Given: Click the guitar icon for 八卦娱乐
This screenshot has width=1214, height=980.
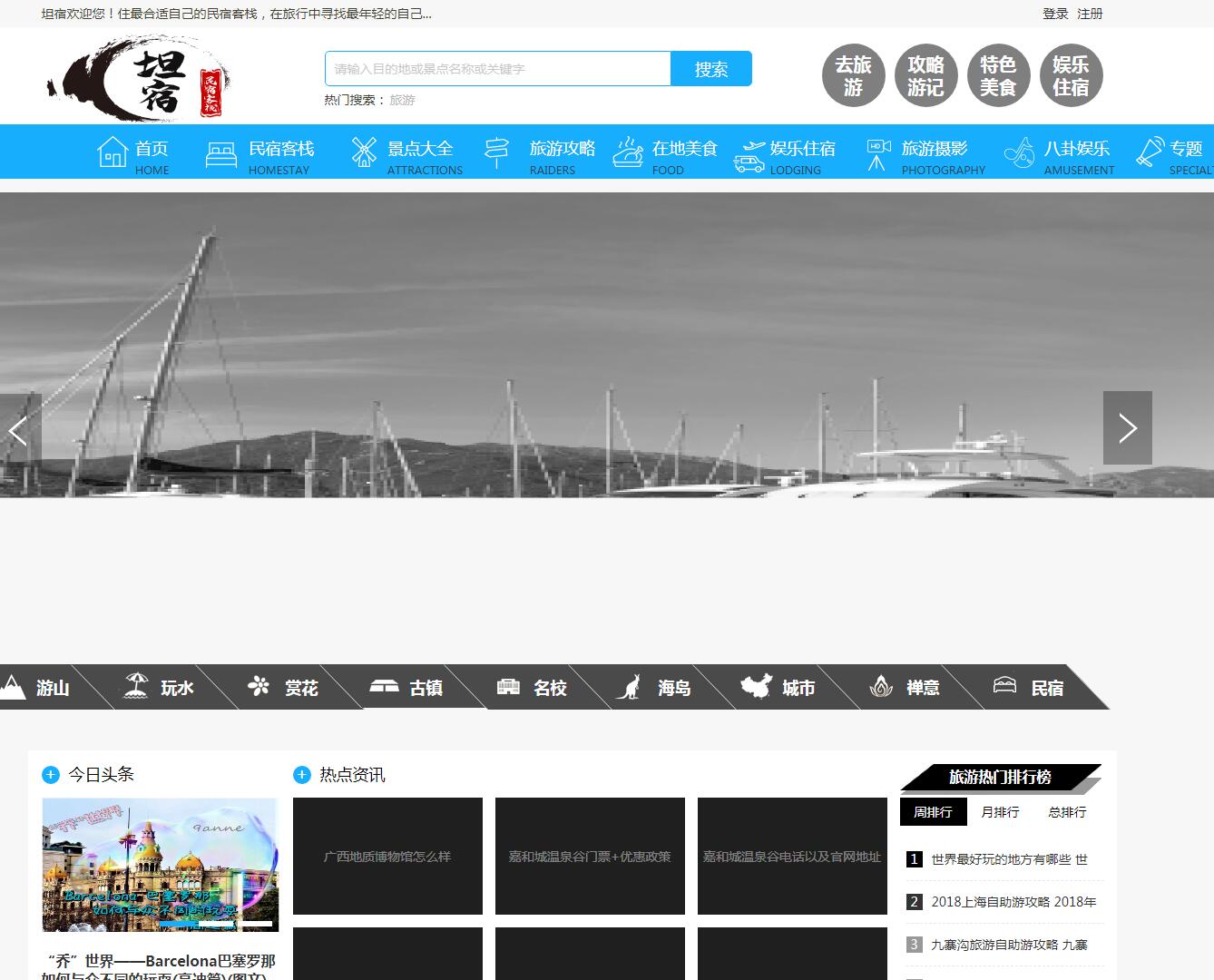Looking at the screenshot, I should click(1020, 152).
